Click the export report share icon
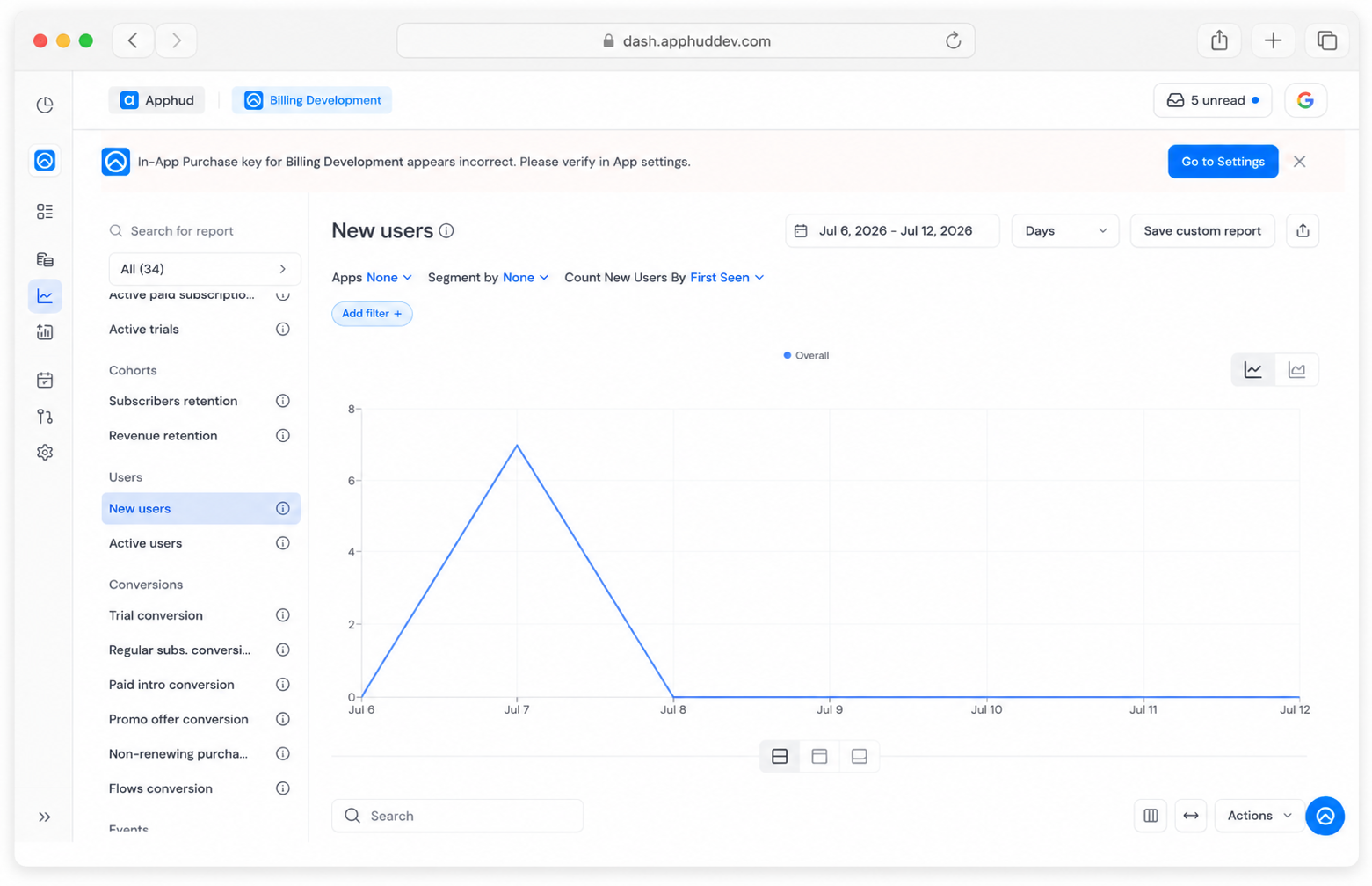Image resolution: width=1372 pixels, height=886 pixels. point(1303,231)
